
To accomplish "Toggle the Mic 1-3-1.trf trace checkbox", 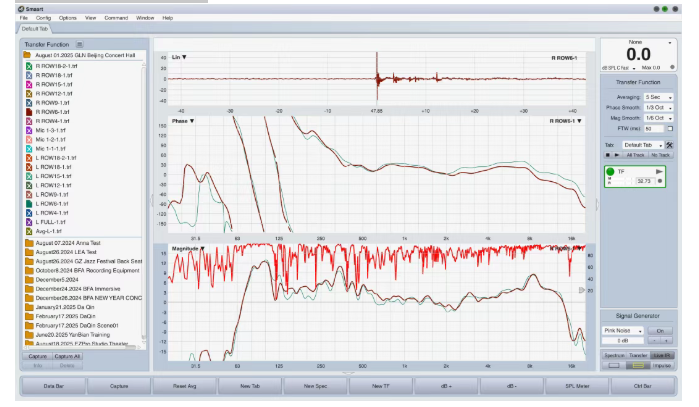I will (x=28, y=130).
